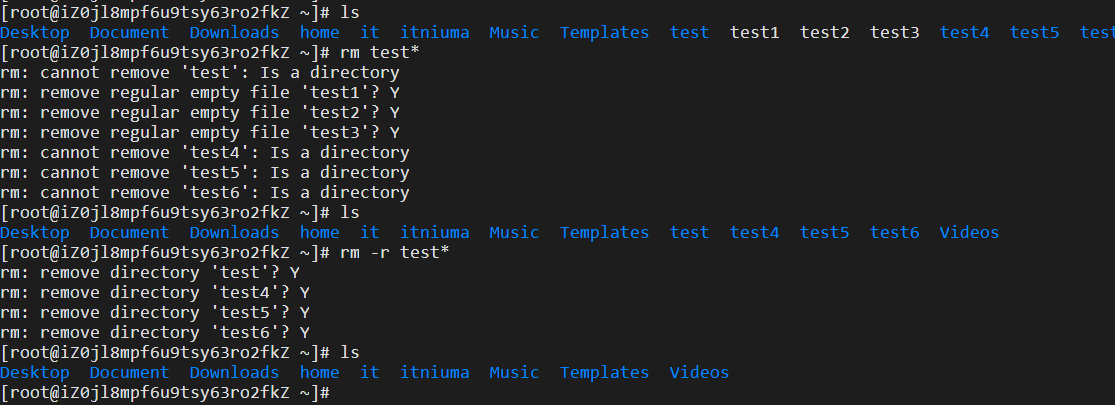1115x405 pixels.
Task: Click Templates in the last ls listing
Action: pyautogui.click(x=604, y=372)
